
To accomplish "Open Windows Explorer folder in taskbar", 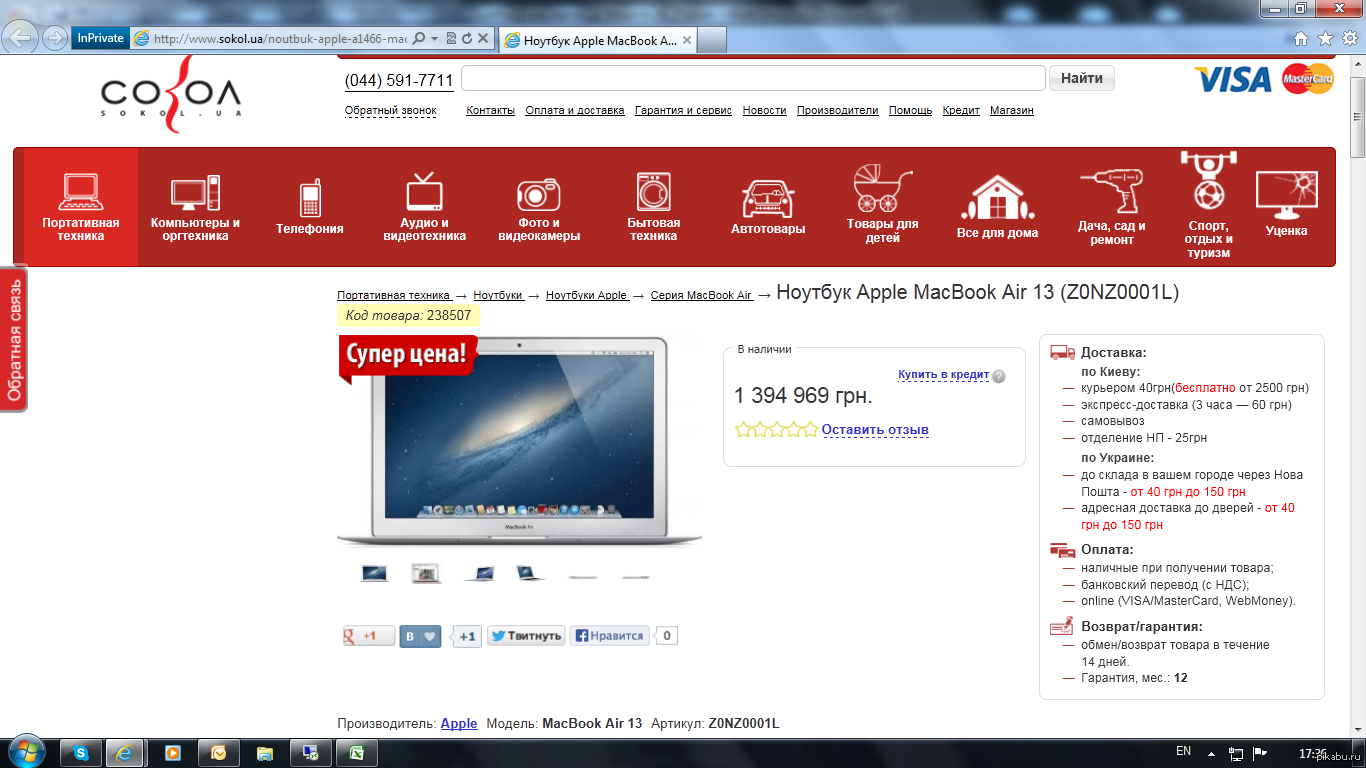I will coord(265,753).
